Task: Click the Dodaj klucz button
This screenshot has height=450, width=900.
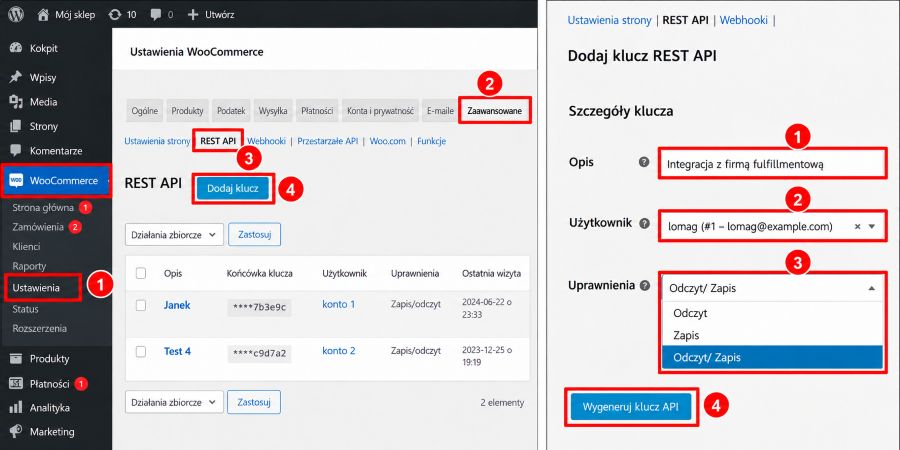Action: pyautogui.click(x=233, y=188)
